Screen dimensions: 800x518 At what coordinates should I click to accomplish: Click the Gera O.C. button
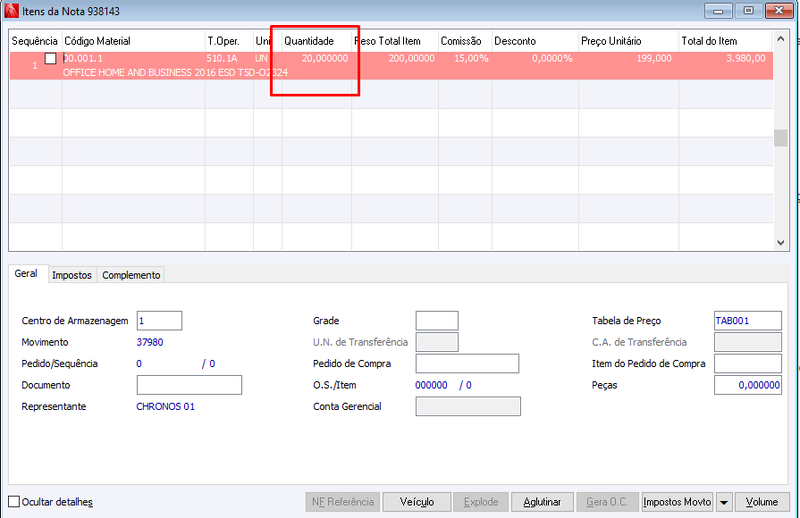(607, 502)
